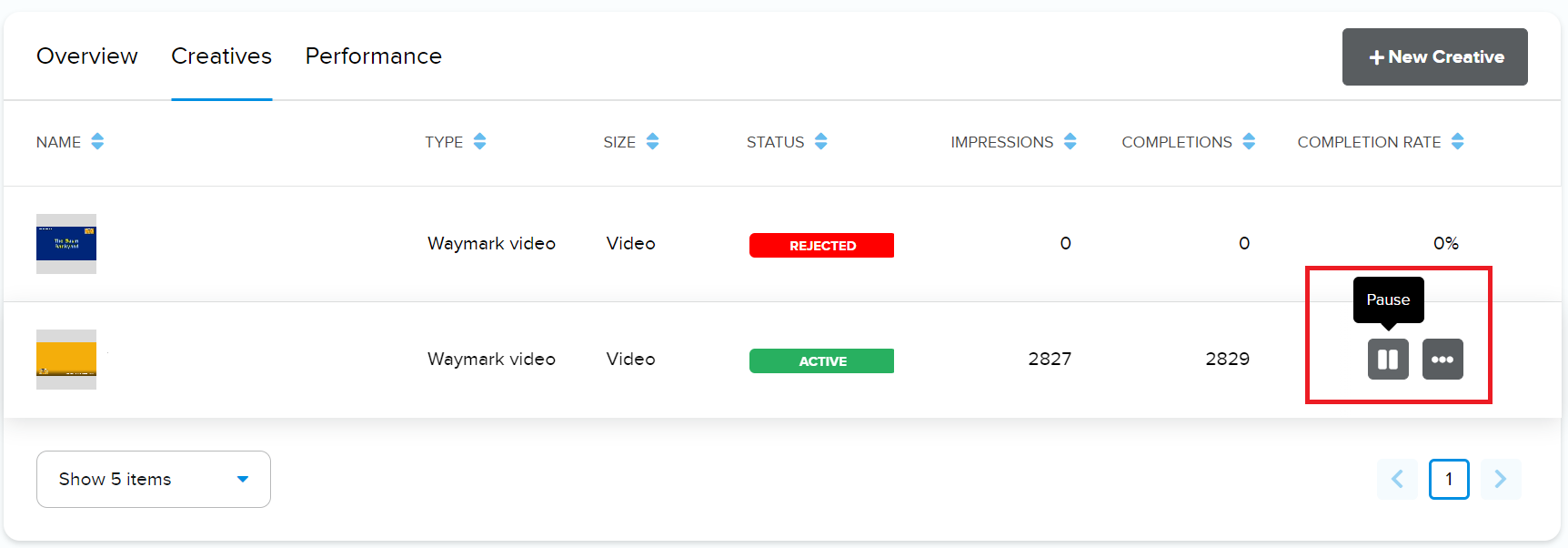
Task: Open the active creative's yellow thumbnail
Action: click(66, 360)
